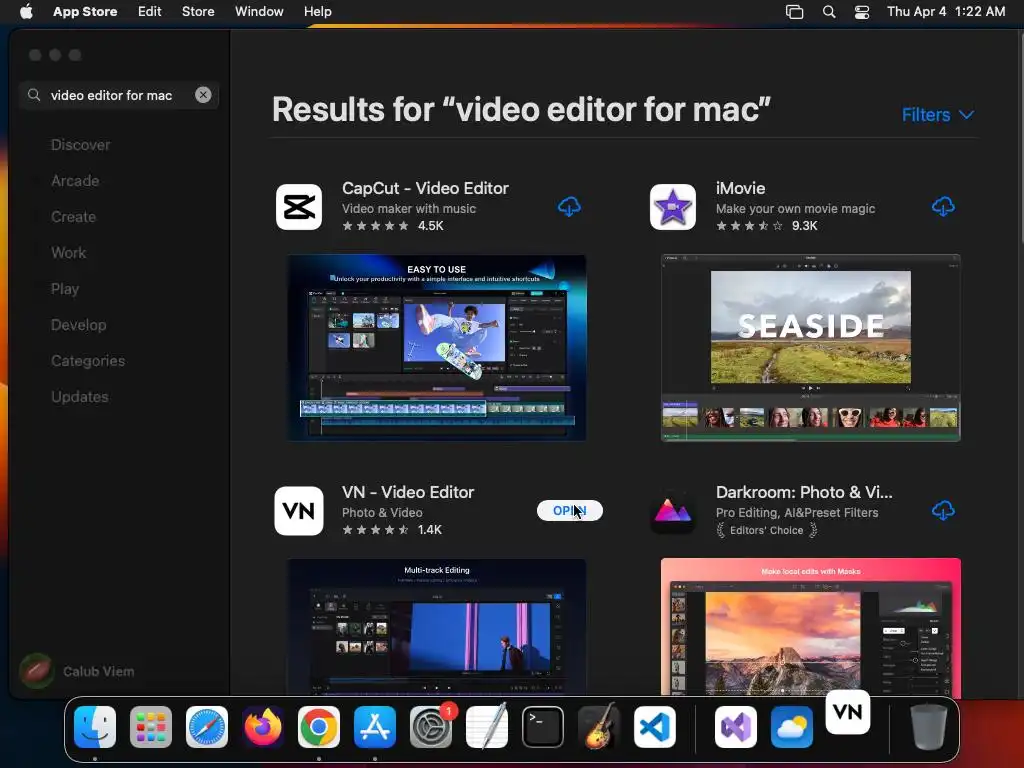This screenshot has width=1024, height=768.
Task: Click the iMovie 9.3K star rating
Action: click(x=766, y=226)
